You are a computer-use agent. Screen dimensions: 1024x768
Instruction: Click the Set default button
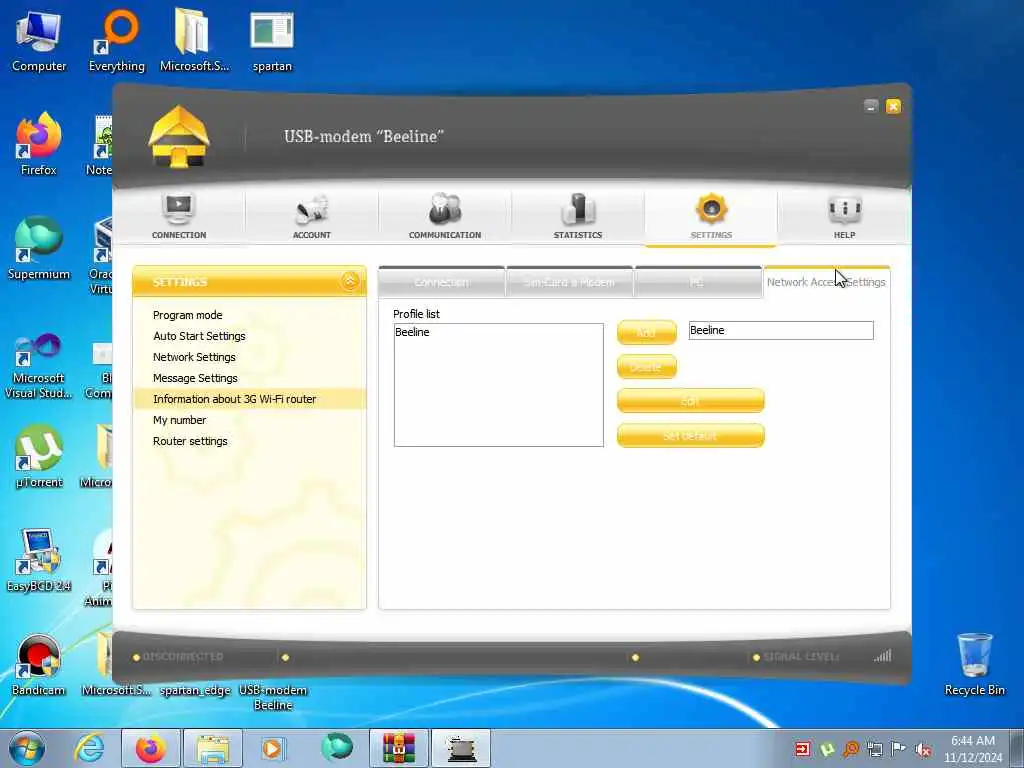coord(690,436)
